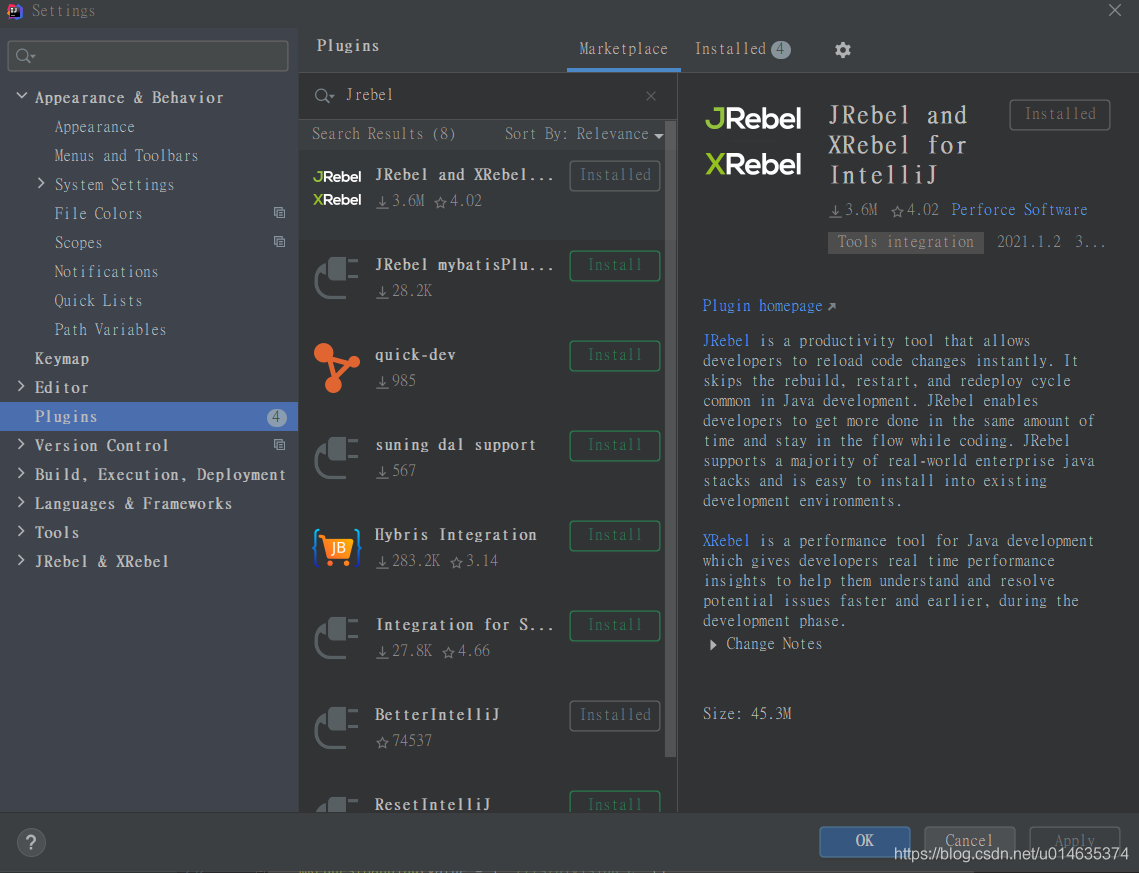Click the settings search magnifier icon

click(25, 56)
